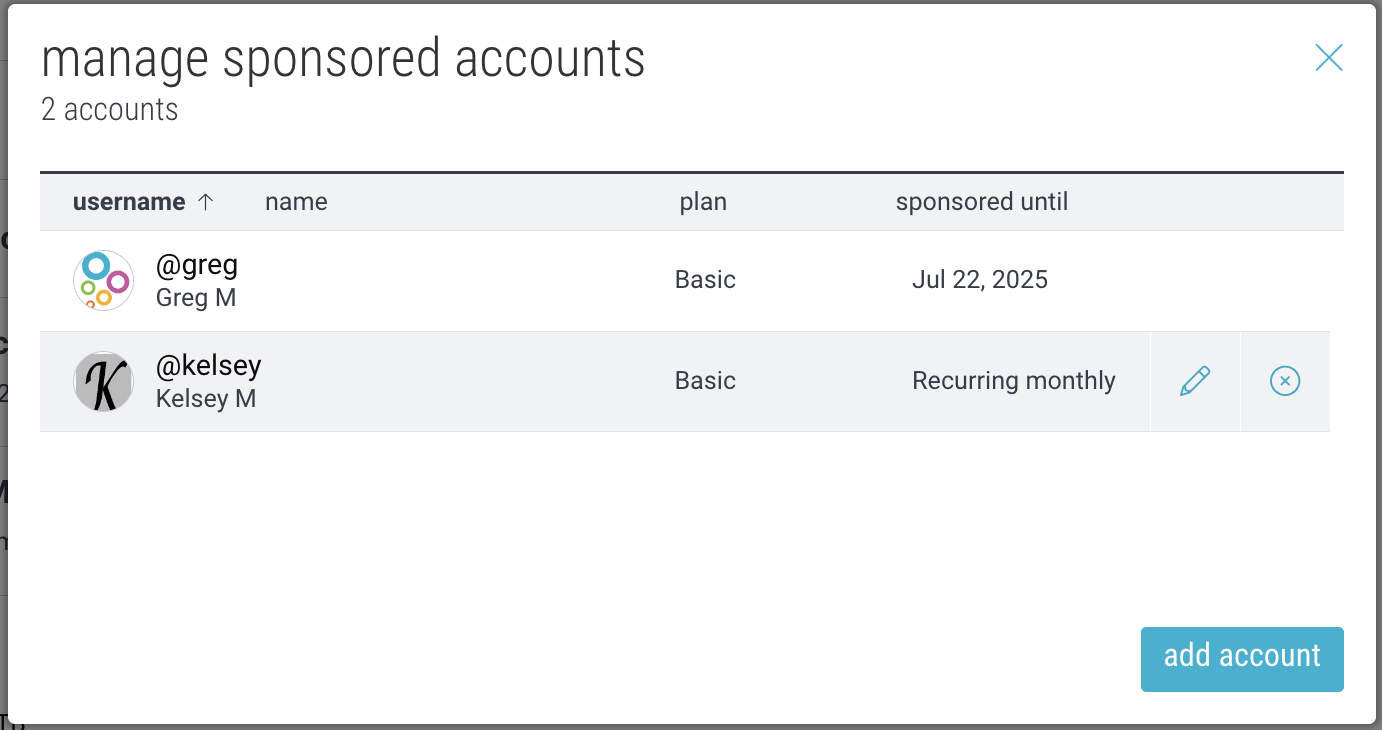
Task: Remove @kelsey sponsorship with circled x icon
Action: pyautogui.click(x=1285, y=381)
